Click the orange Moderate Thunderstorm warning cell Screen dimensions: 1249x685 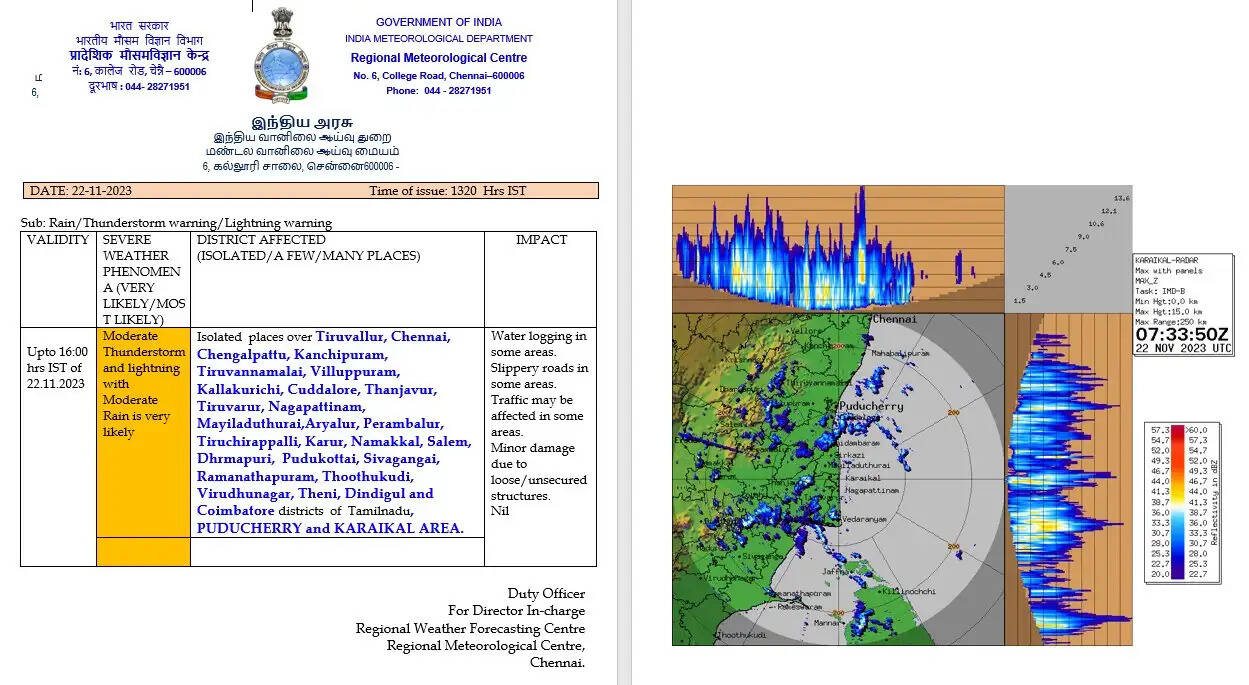(143, 384)
